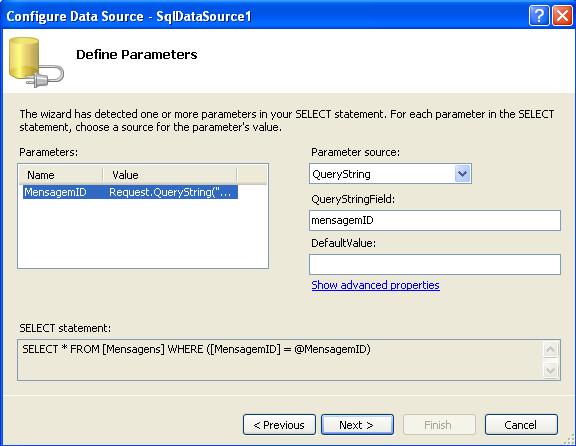The image size is (576, 446).
Task: Cancel the data source wizard
Action: click(521, 425)
